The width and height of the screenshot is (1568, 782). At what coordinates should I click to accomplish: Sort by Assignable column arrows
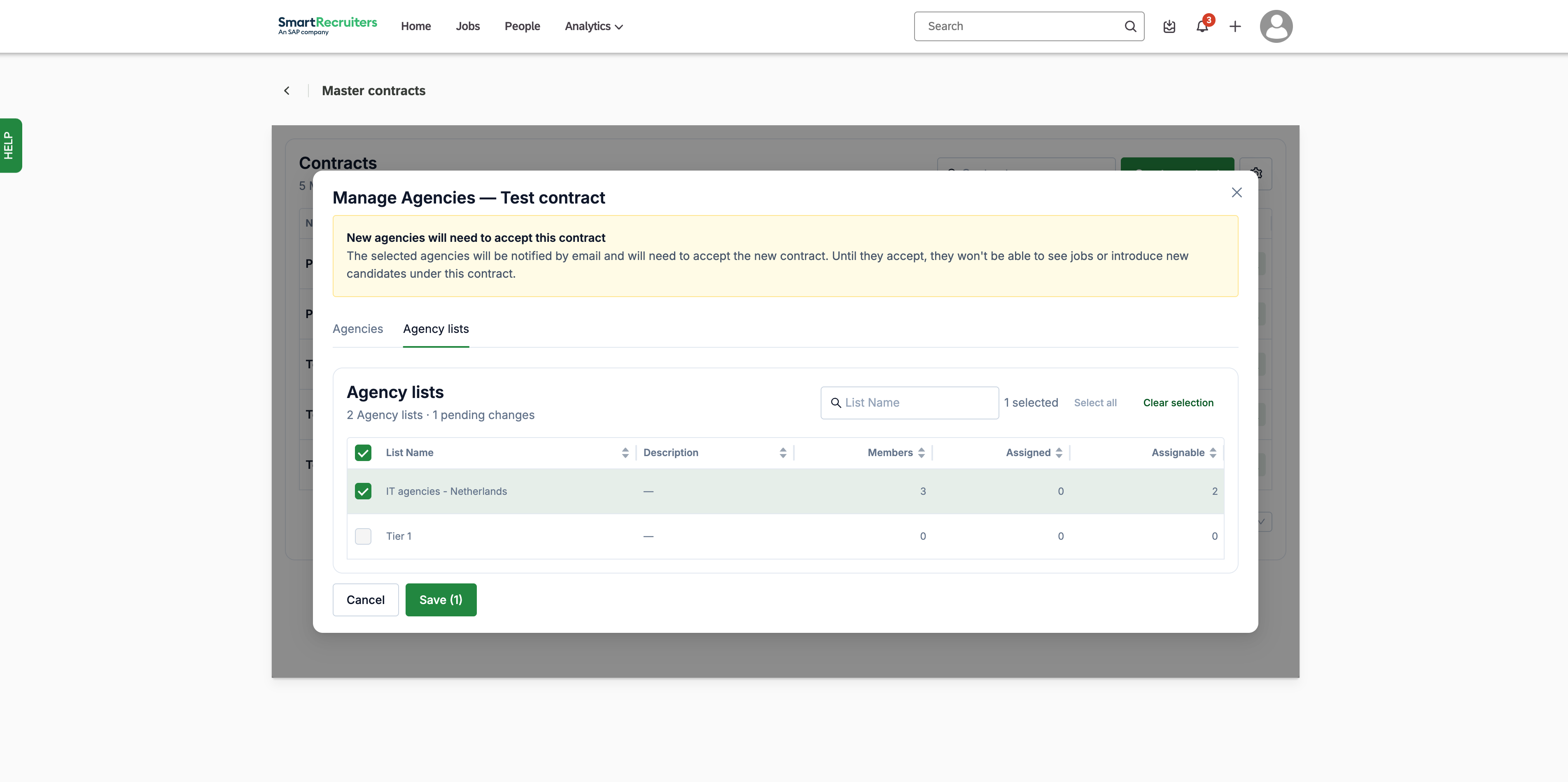[1213, 452]
